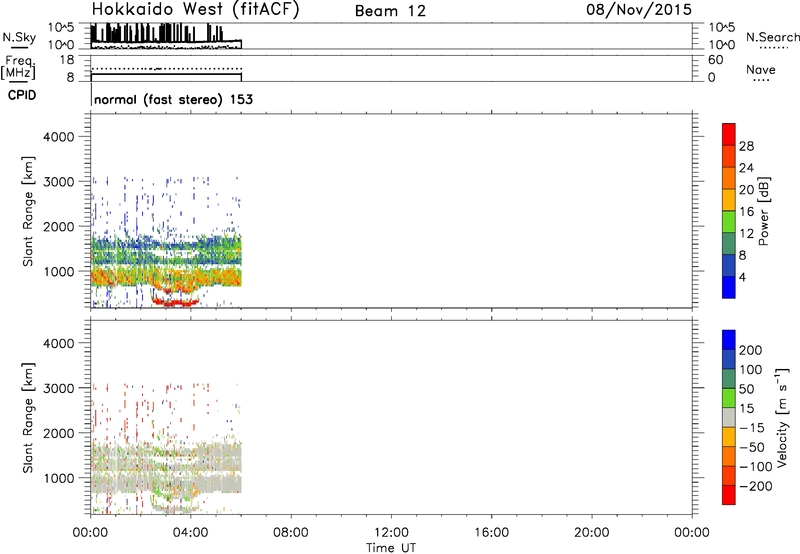Screen dimensions: 800x554
Task: Click the 'N.Sky' legend label
Action: (19, 37)
